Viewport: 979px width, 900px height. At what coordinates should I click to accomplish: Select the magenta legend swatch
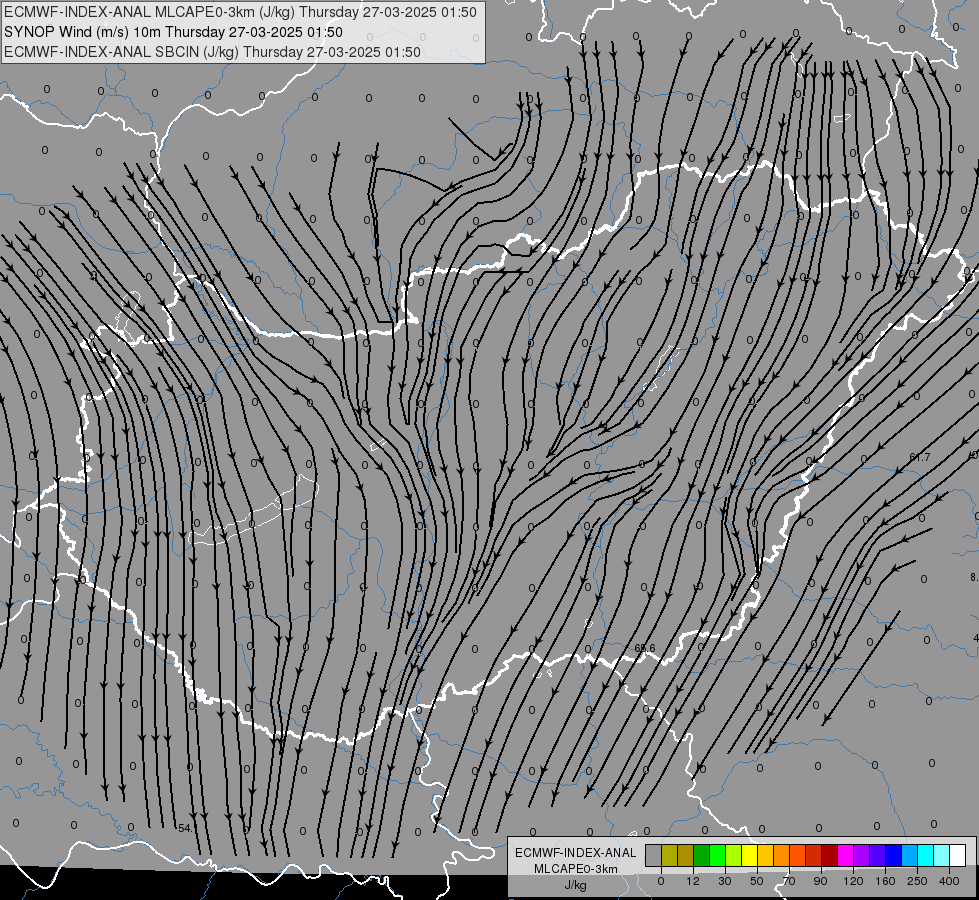pos(846,855)
